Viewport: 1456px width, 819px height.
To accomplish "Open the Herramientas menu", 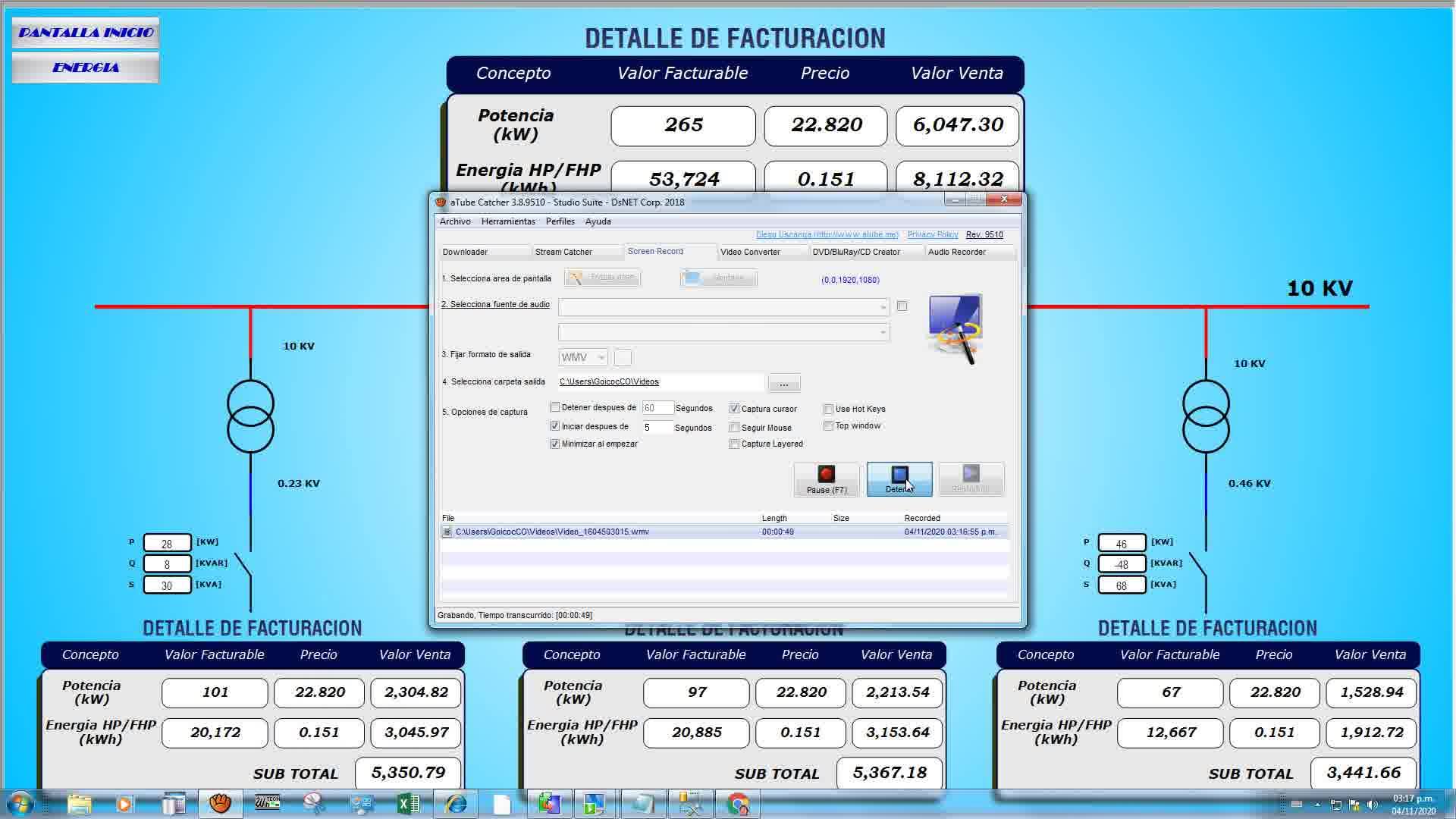I will coord(508,221).
